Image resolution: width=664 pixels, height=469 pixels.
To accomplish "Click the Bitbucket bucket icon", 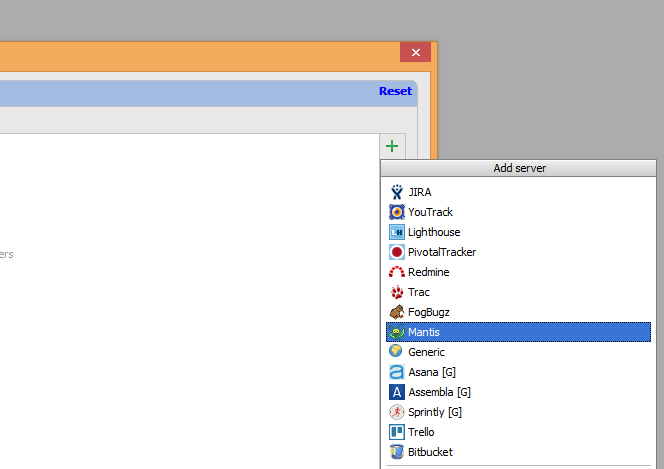I will [397, 452].
